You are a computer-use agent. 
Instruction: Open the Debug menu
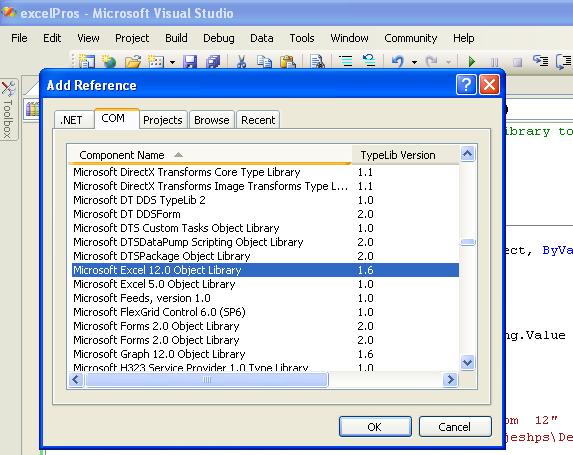coord(219,38)
